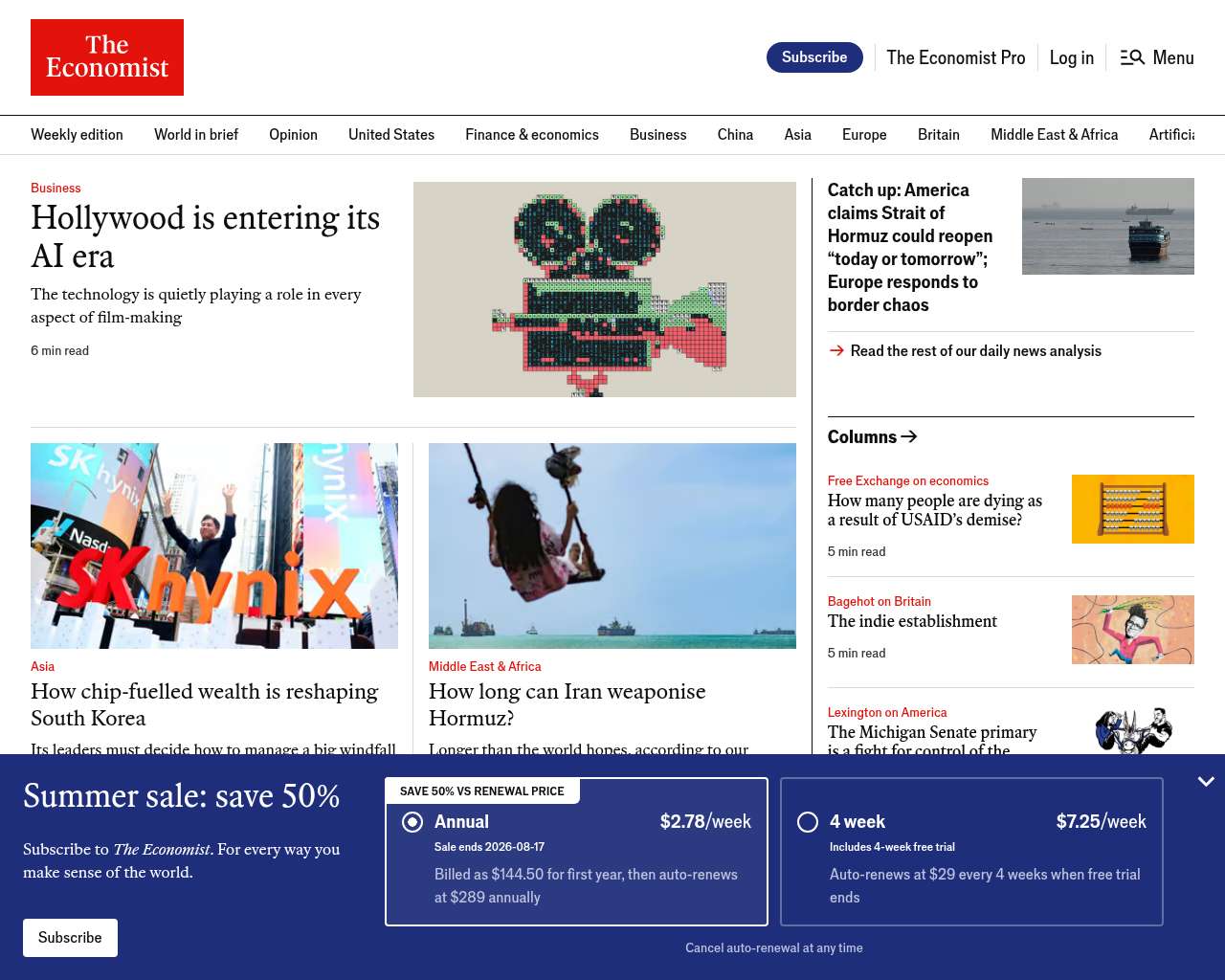Screen dimensions: 1225x980
Task: Click "Includes 4-week free trial" text
Action: click(892, 847)
